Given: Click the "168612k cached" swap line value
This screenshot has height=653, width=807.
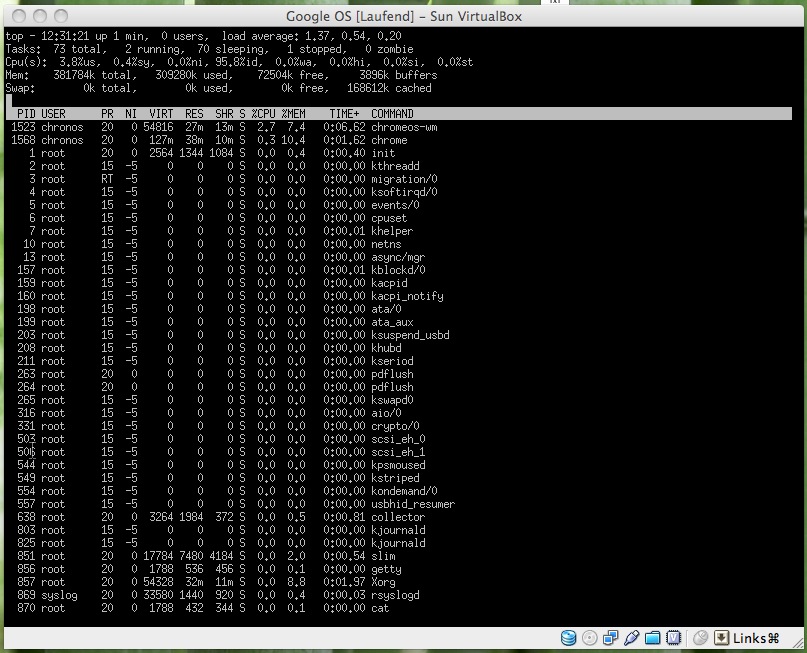Looking at the screenshot, I should pyautogui.click(x=389, y=88).
